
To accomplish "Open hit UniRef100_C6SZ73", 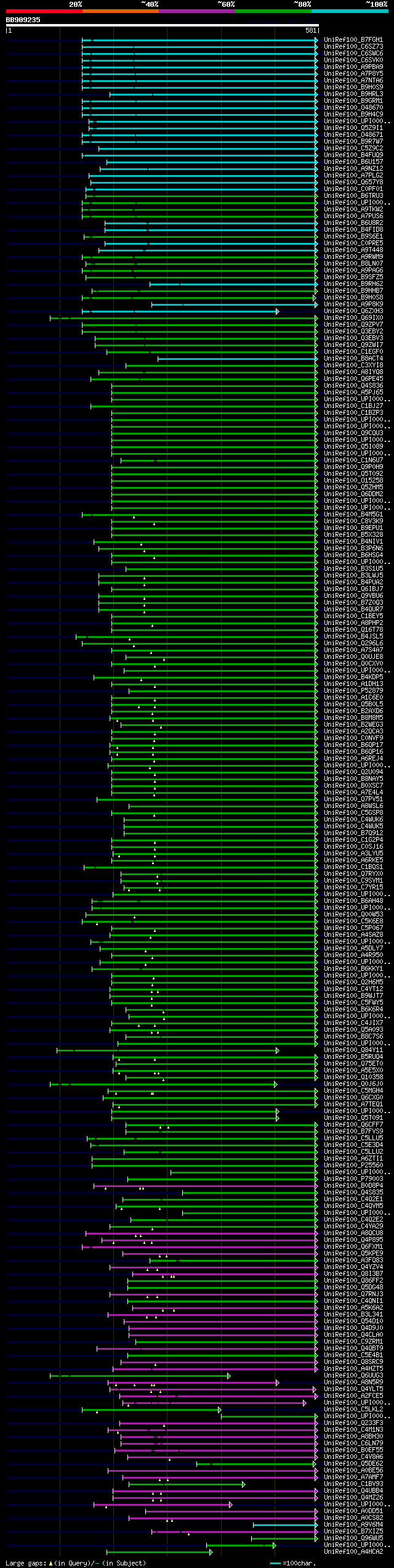I will point(353,47).
